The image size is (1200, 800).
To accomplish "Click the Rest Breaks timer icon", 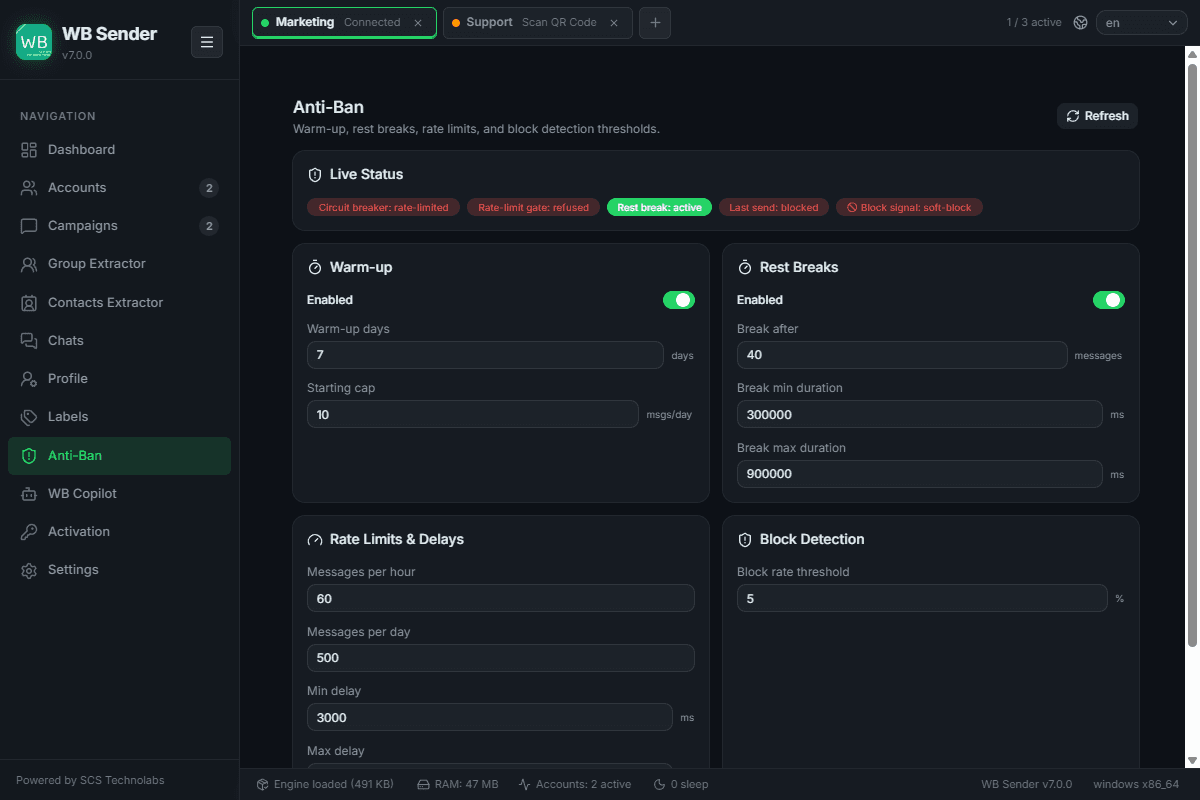I will click(x=745, y=268).
